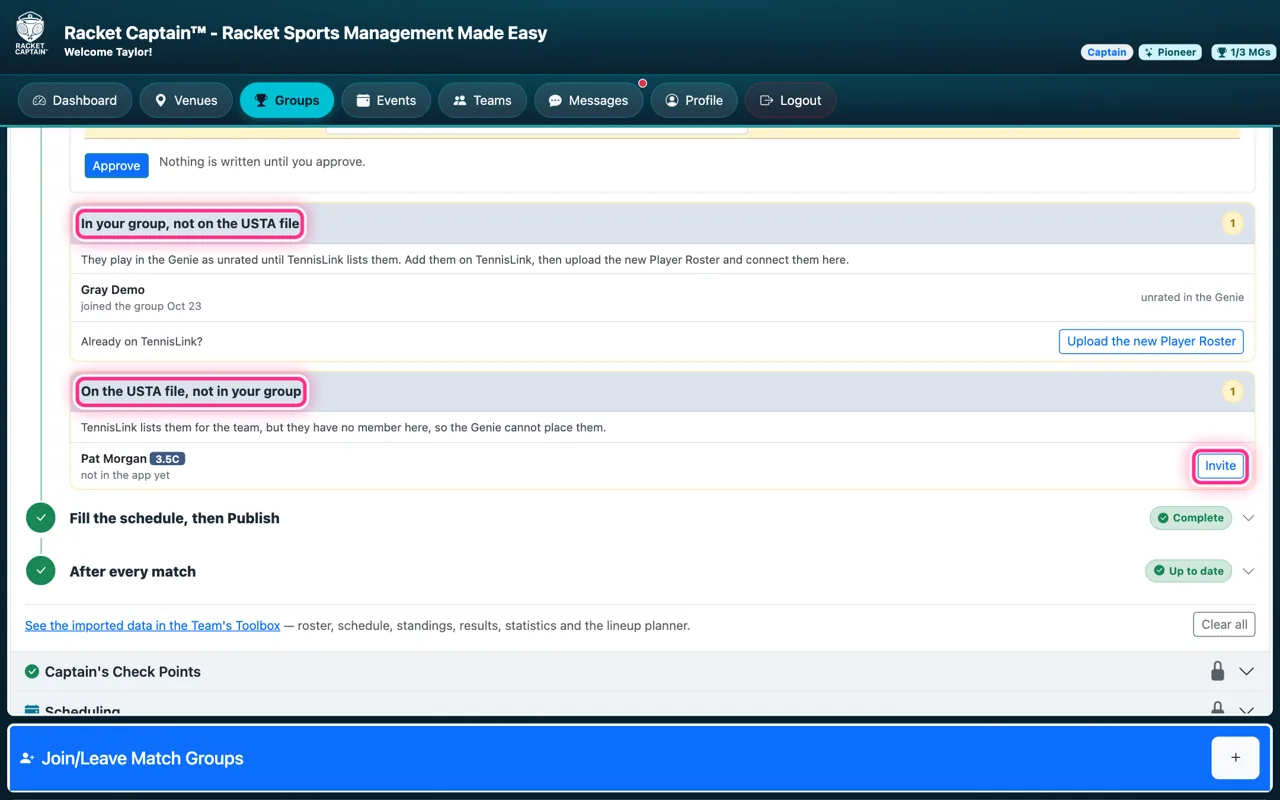Click the Up to date status badge
Image resolution: width=1280 pixels, height=800 pixels.
[1188, 571]
